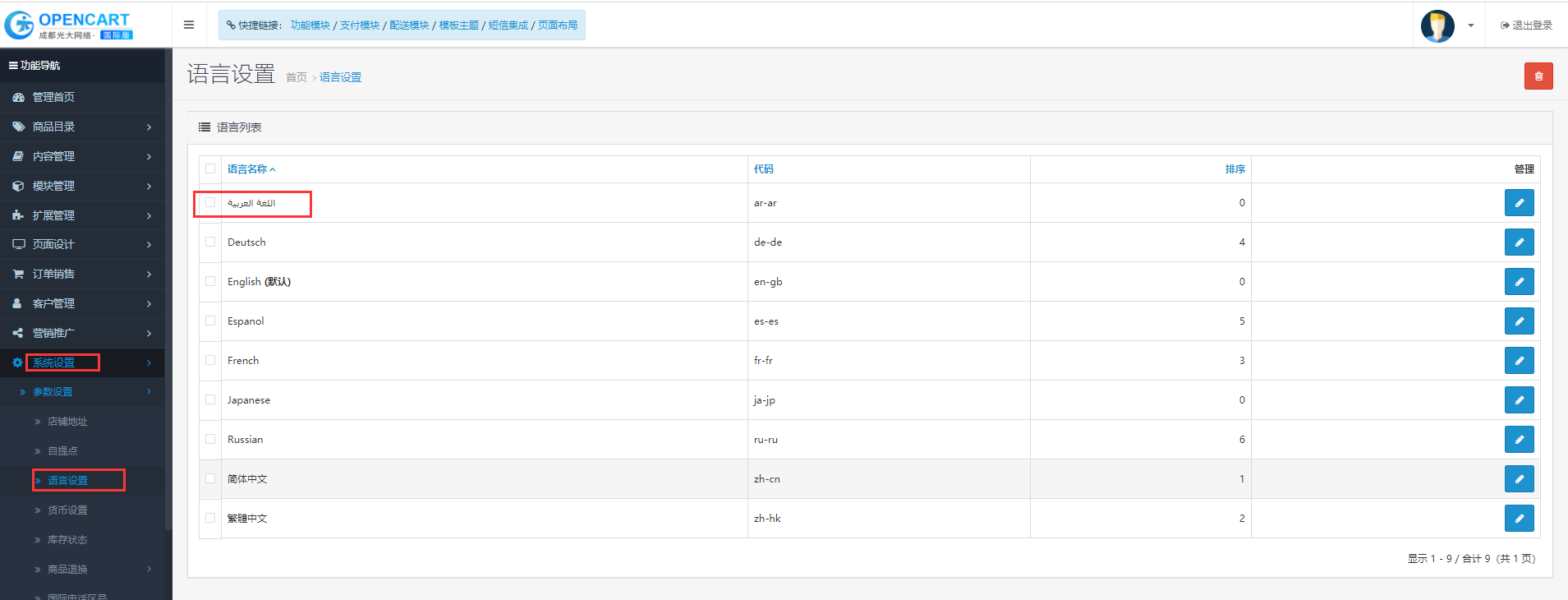Click 退出登录 to log out

1526,25
